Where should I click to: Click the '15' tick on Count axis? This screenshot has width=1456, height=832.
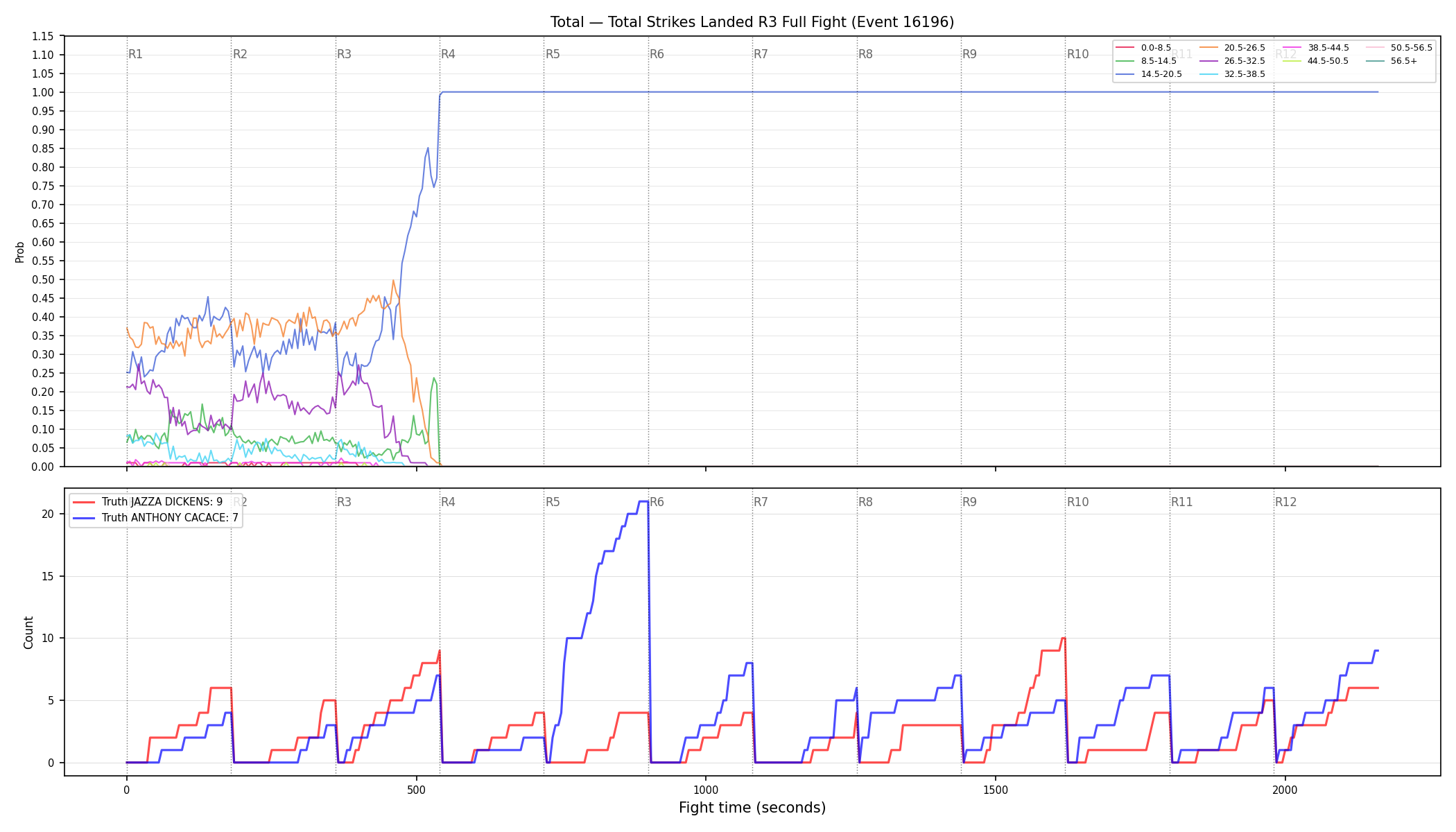click(48, 576)
